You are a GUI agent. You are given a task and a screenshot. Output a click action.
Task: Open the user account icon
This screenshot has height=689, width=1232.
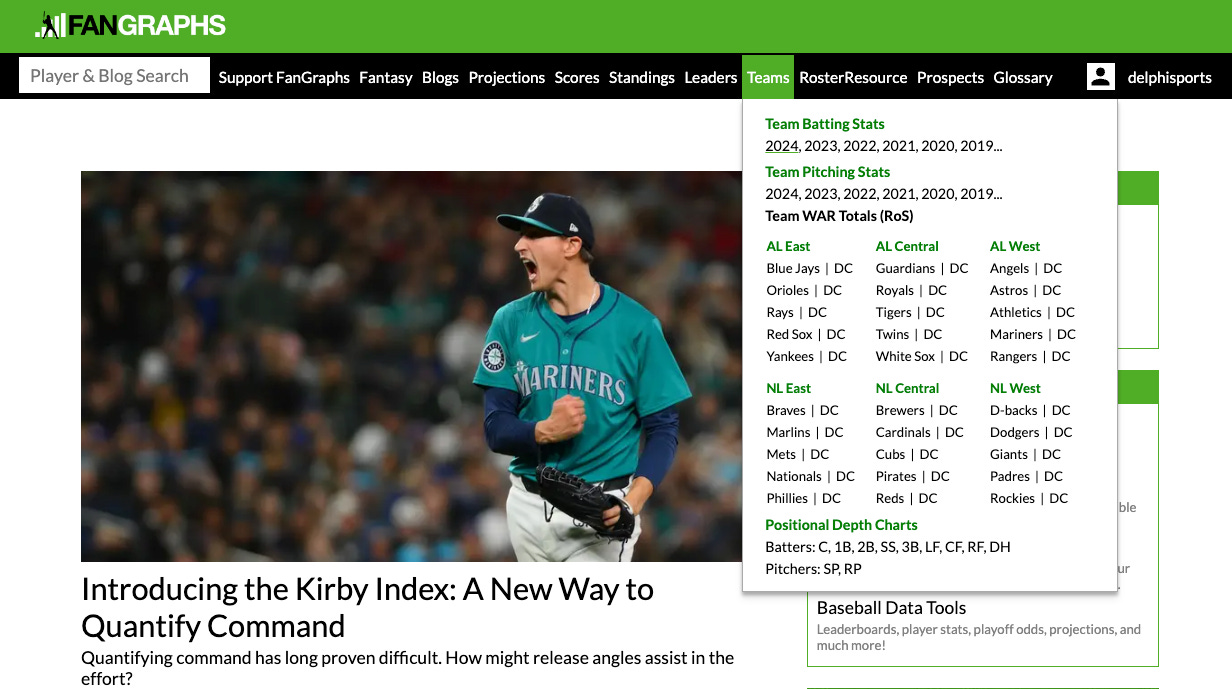point(1100,75)
